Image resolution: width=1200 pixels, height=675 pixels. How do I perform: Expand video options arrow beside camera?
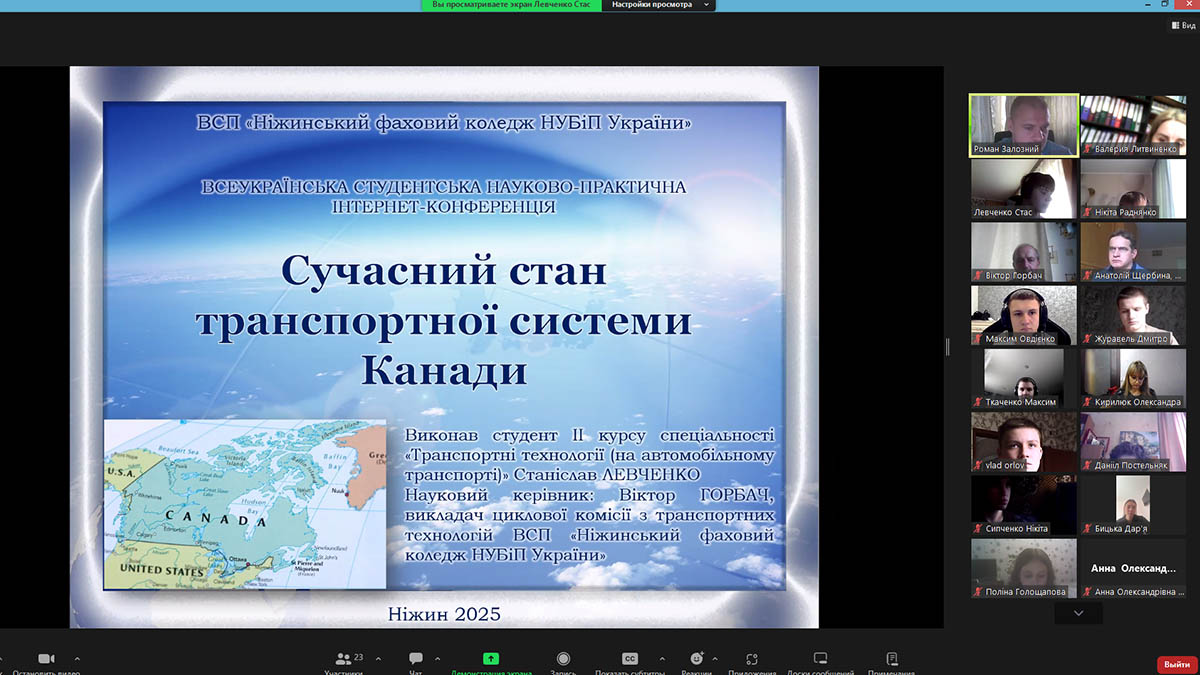tap(77, 659)
